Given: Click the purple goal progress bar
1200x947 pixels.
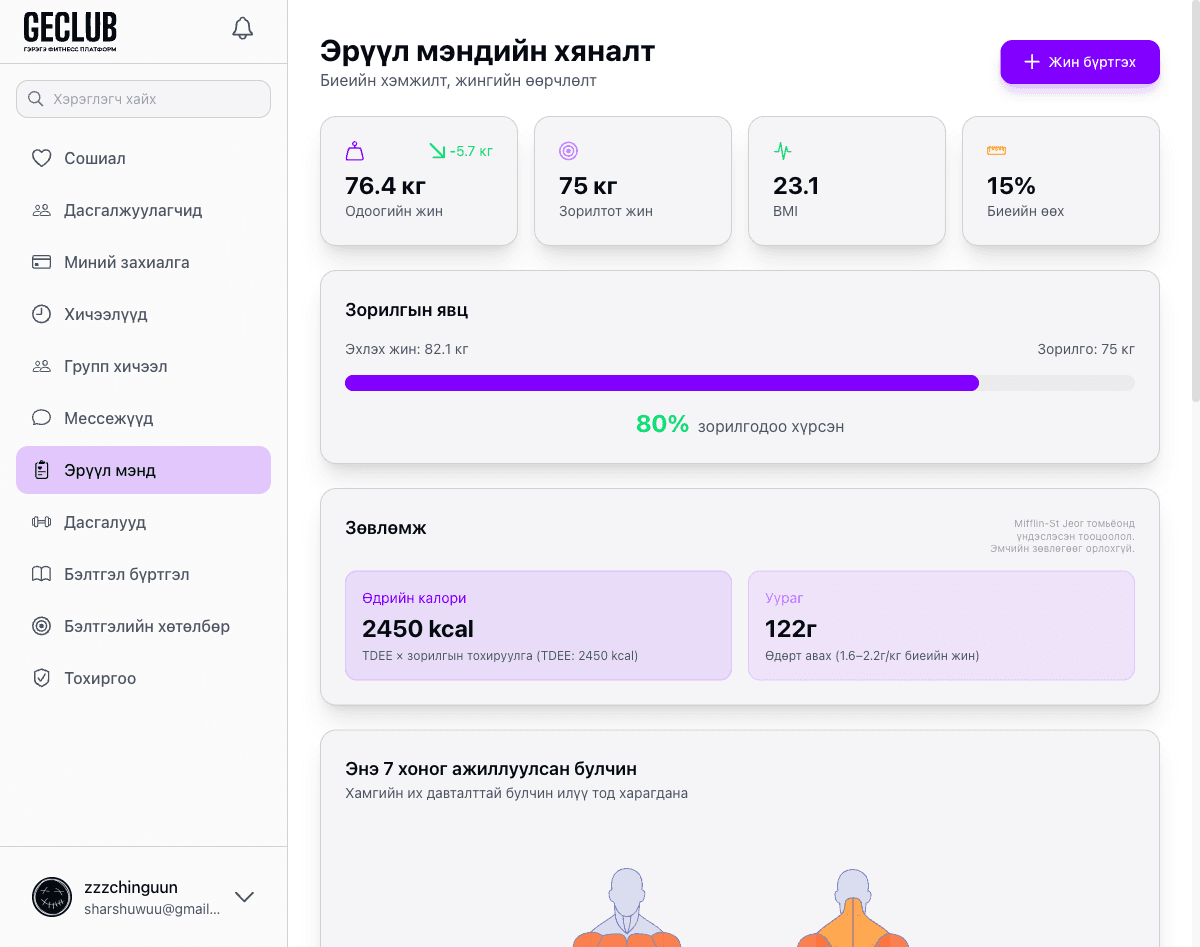Looking at the screenshot, I should (660, 382).
